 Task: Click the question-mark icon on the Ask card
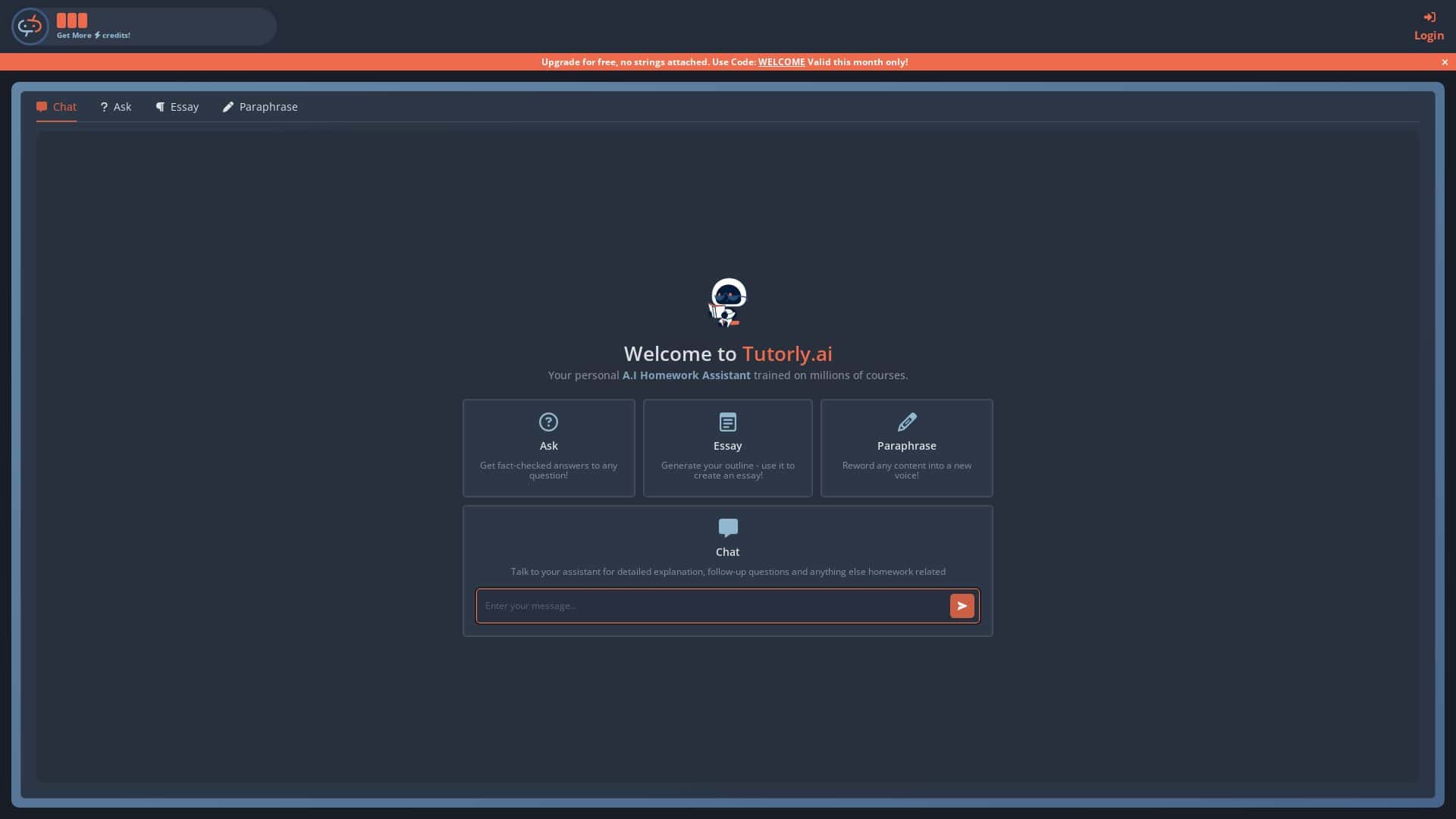[548, 422]
